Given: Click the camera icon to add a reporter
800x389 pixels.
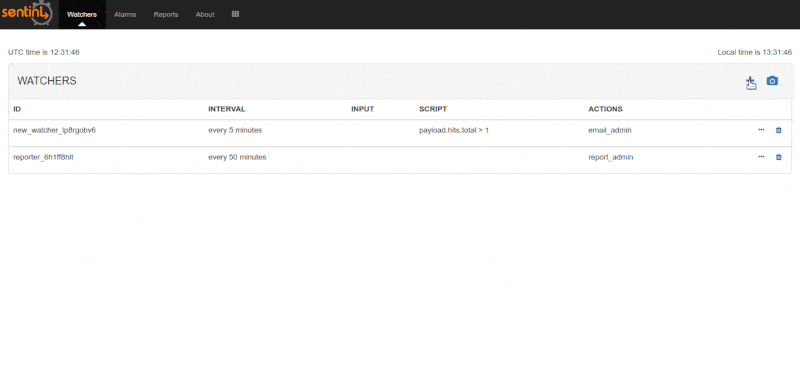Looking at the screenshot, I should point(772,81).
